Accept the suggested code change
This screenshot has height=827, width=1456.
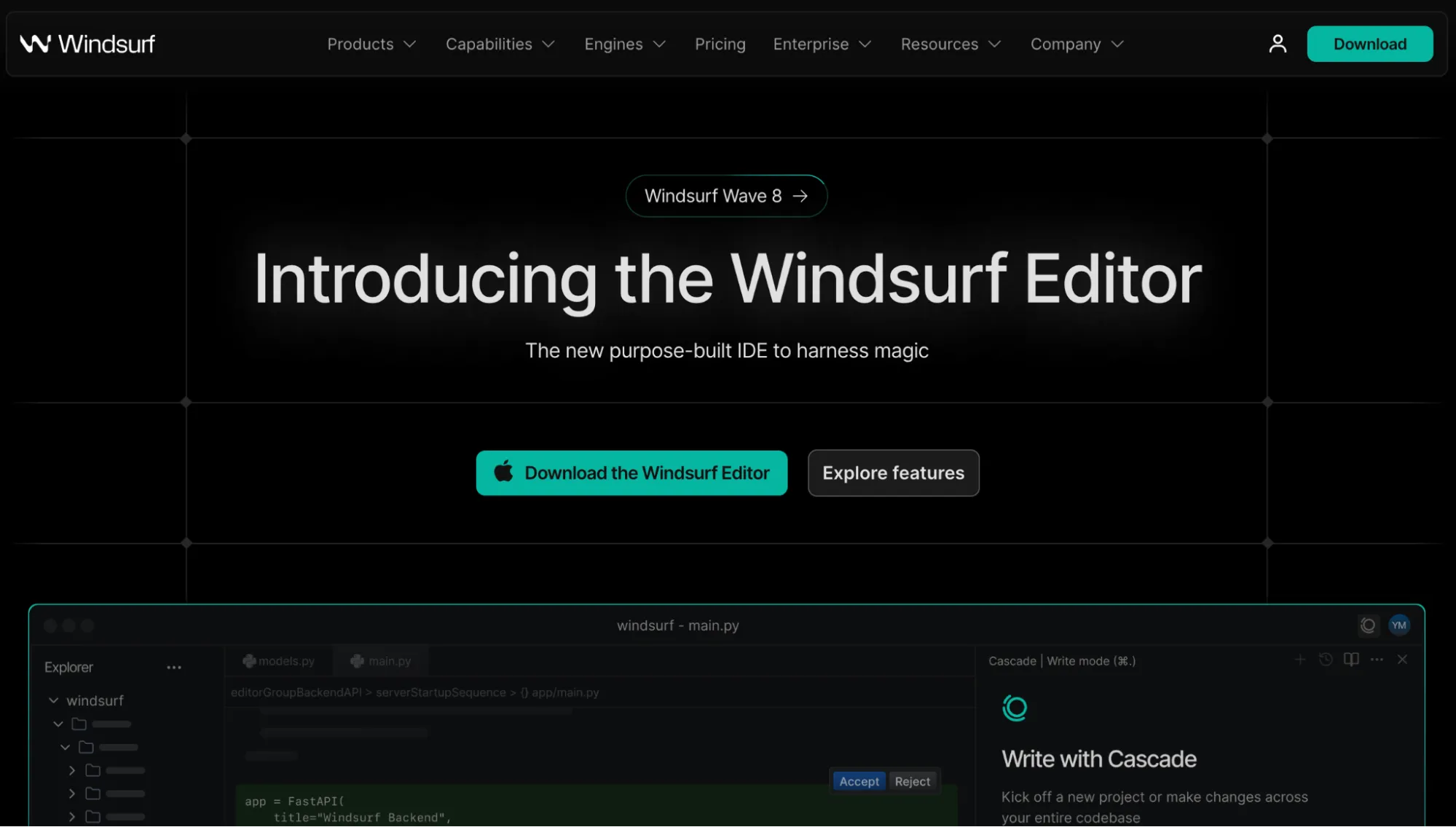(859, 781)
